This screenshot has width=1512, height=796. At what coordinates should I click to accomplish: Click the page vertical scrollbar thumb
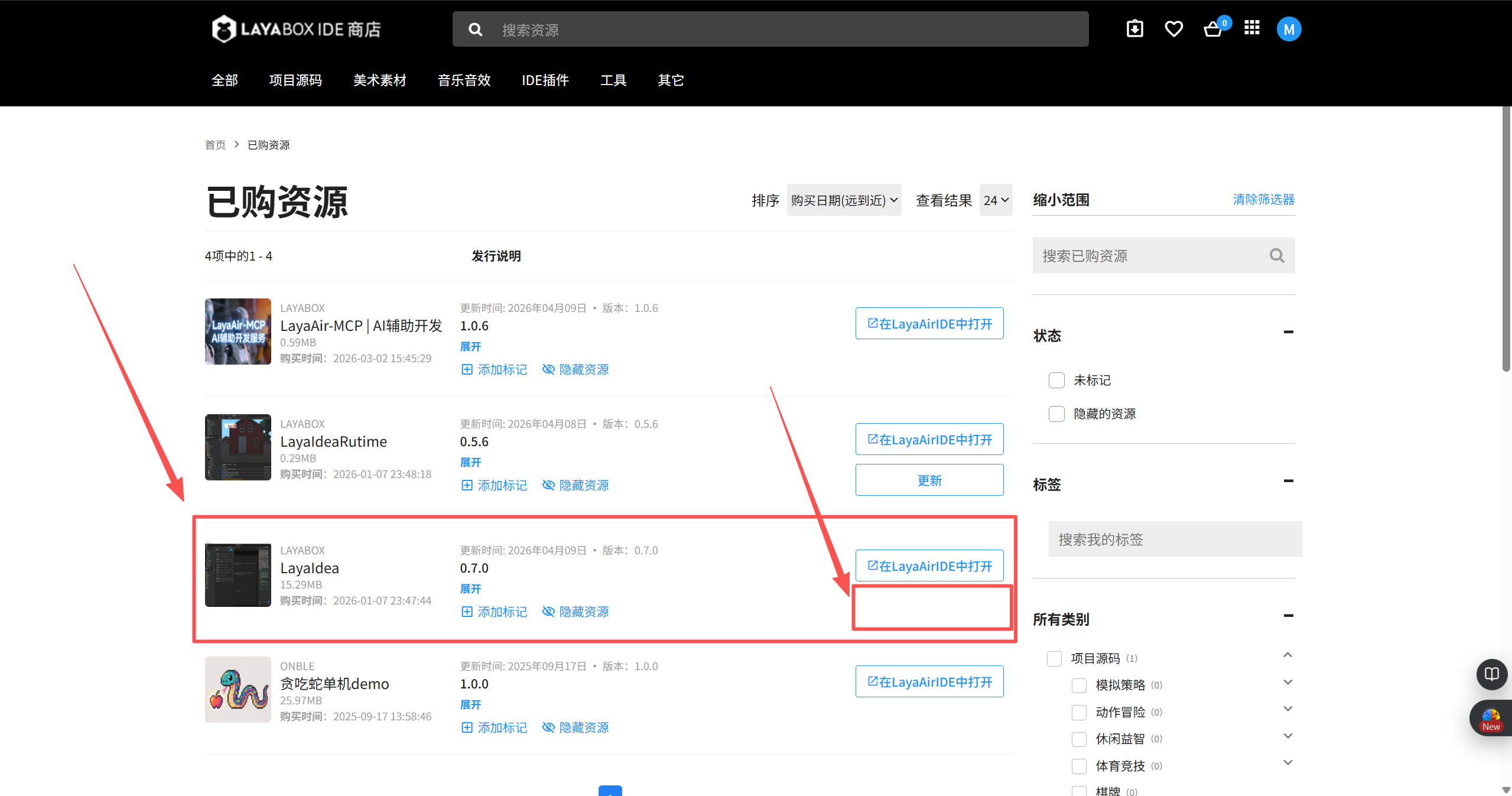(1506, 239)
